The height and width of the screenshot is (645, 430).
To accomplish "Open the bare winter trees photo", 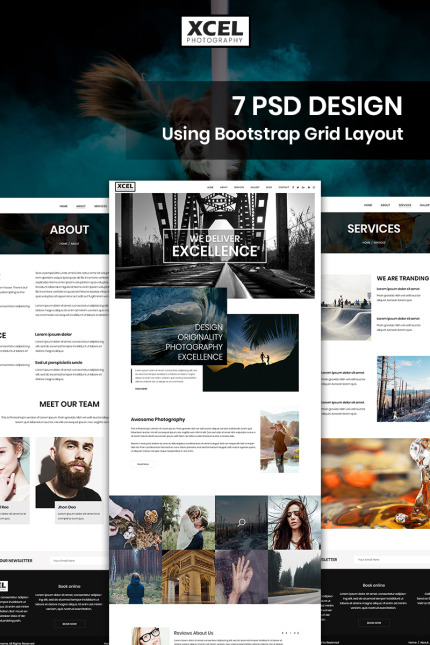I will pyautogui.click(x=403, y=389).
